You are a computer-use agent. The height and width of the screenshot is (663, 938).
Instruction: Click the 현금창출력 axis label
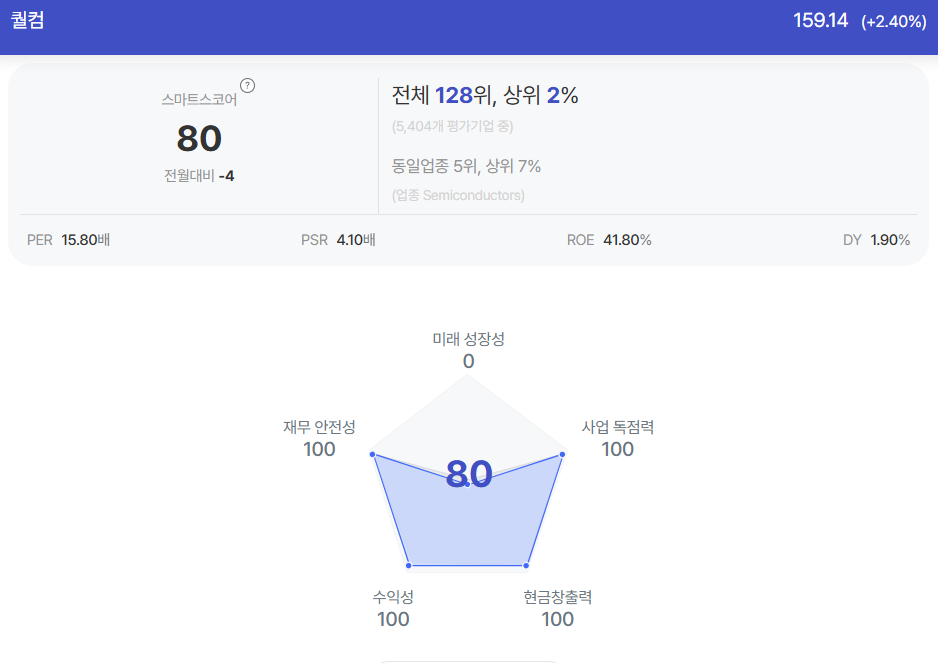click(x=558, y=597)
